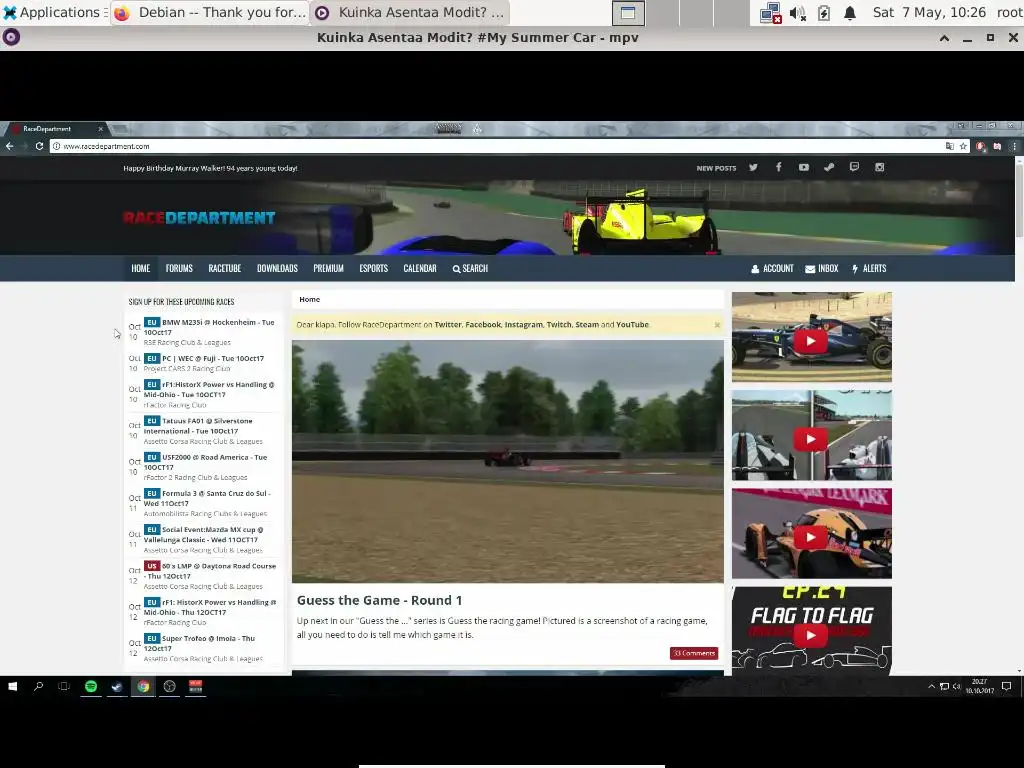This screenshot has height=768, width=1024.
Task: Click the RaceDepartment logo
Action: pos(199,218)
